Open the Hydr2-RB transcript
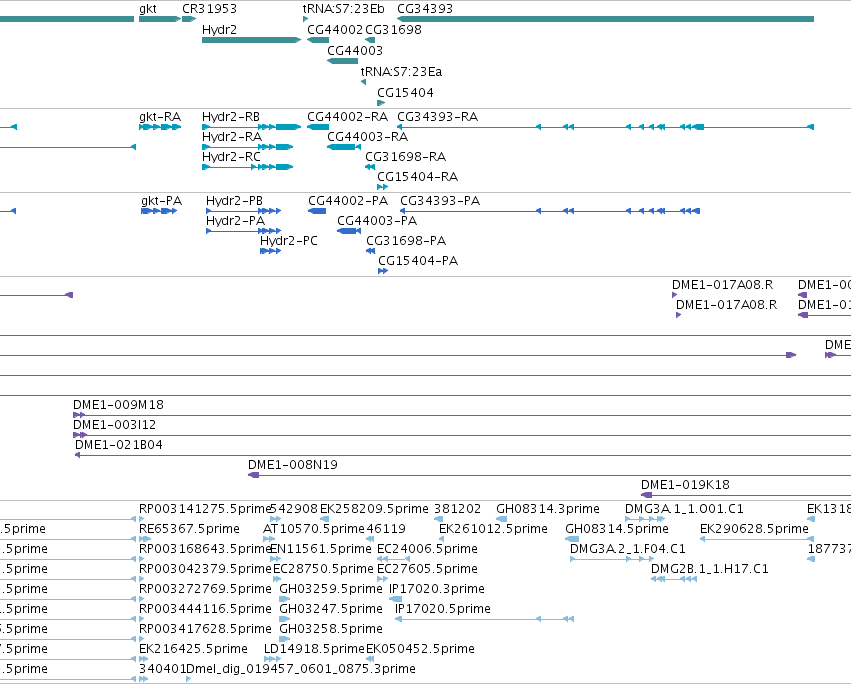 point(251,127)
